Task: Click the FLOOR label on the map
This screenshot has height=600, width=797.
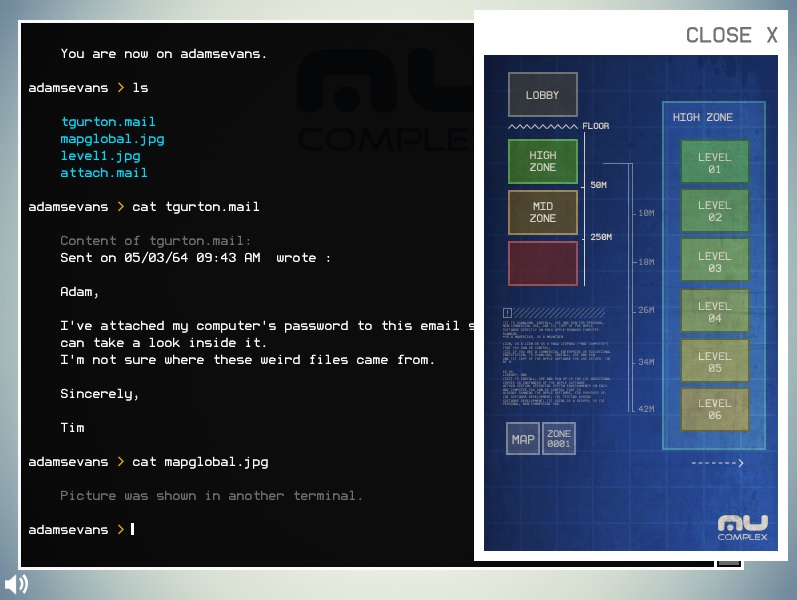Action: (x=595, y=126)
